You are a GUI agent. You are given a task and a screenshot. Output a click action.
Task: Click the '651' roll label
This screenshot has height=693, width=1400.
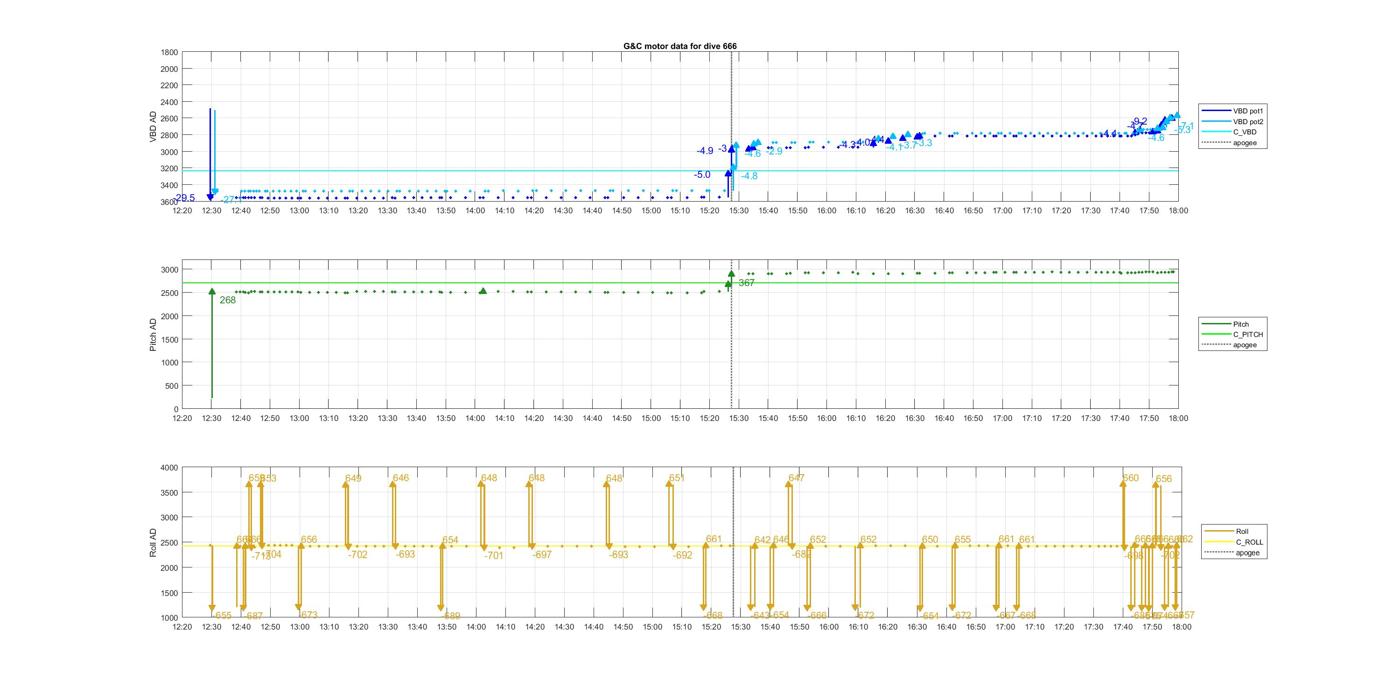[677, 478]
